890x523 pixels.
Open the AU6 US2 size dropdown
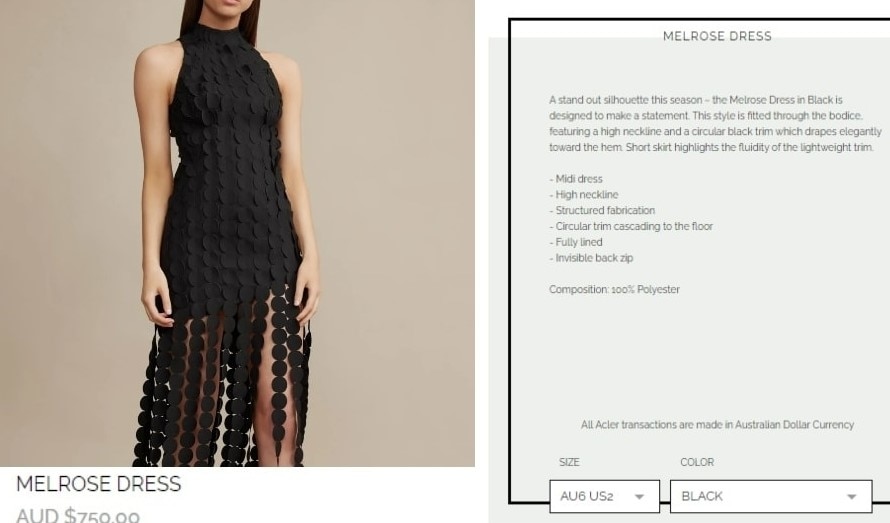tap(604, 496)
